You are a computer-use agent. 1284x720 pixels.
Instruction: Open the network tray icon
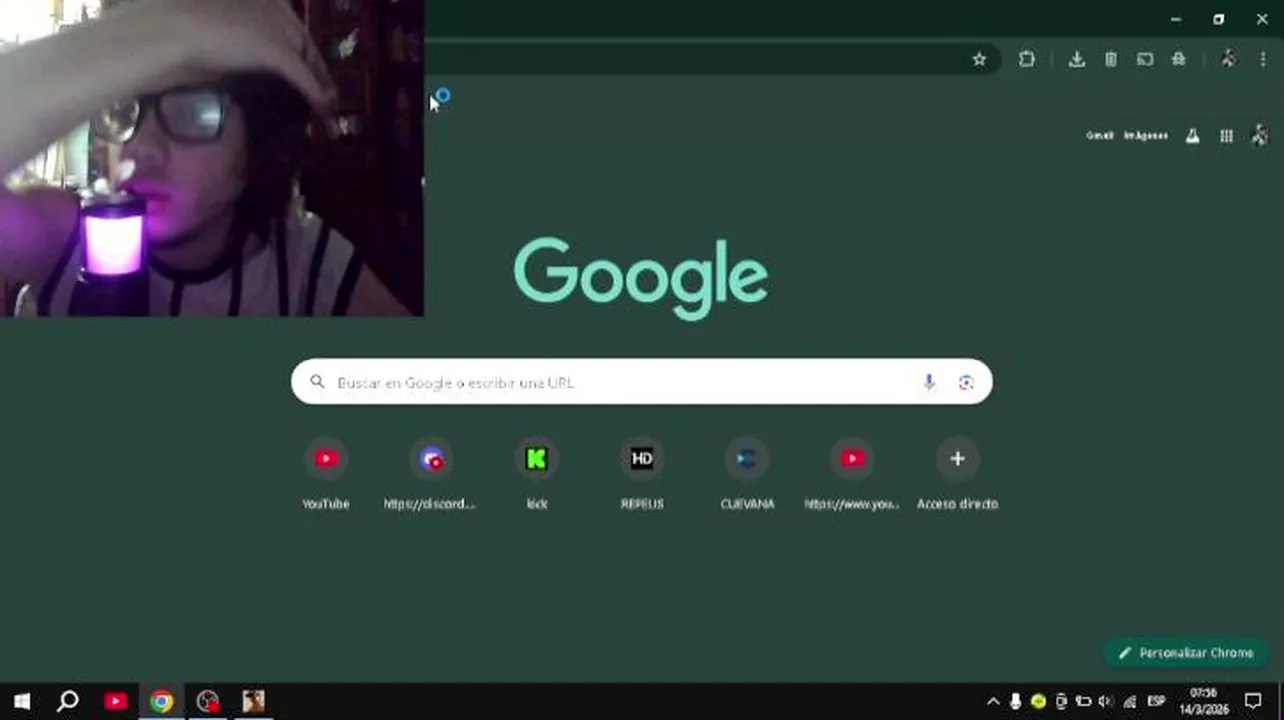1130,702
